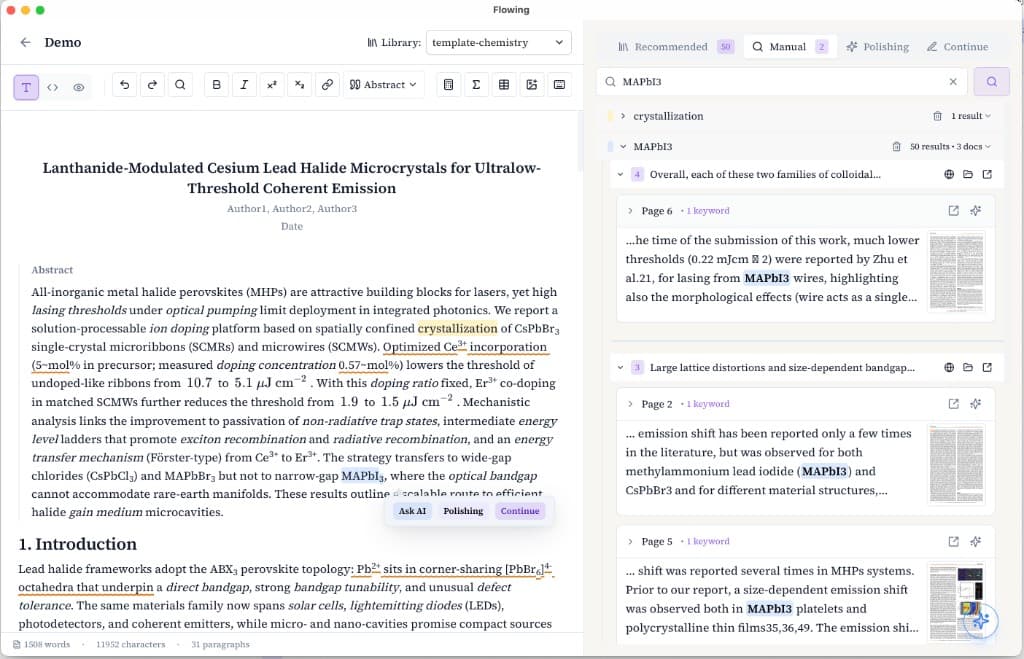Collapse the MAPbI3 keyword group
1024x659 pixels.
(x=623, y=146)
